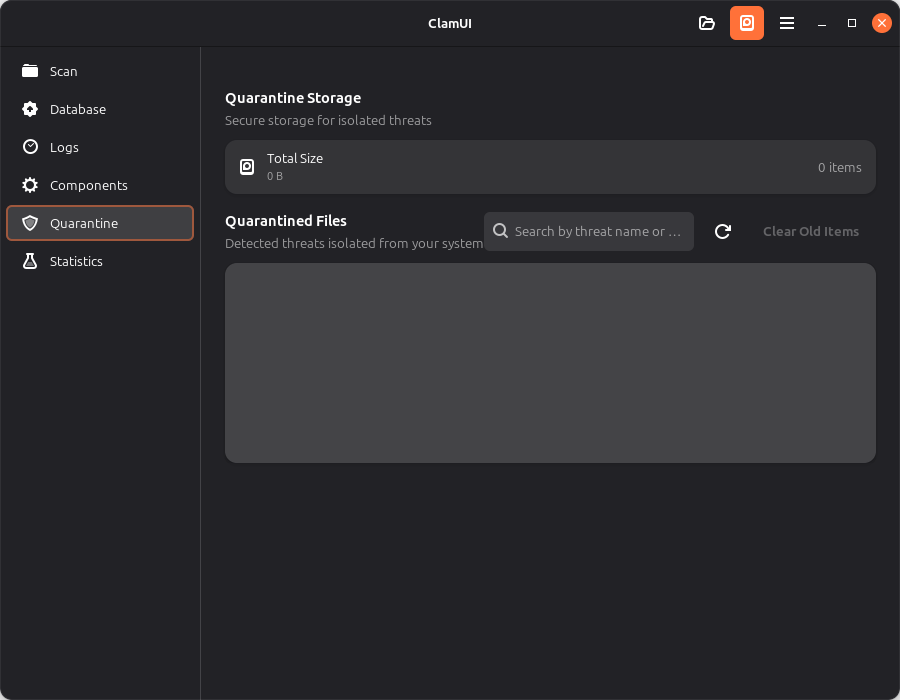Click the Database gear icon in sidebar
900x700 pixels.
click(x=30, y=109)
